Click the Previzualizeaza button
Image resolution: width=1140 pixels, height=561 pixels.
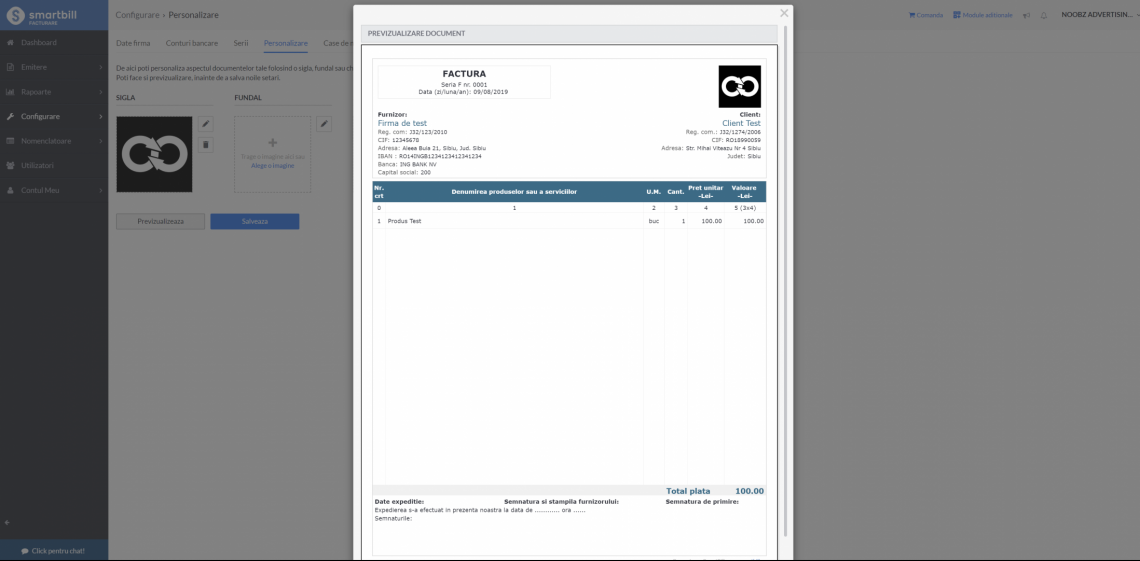point(159,221)
